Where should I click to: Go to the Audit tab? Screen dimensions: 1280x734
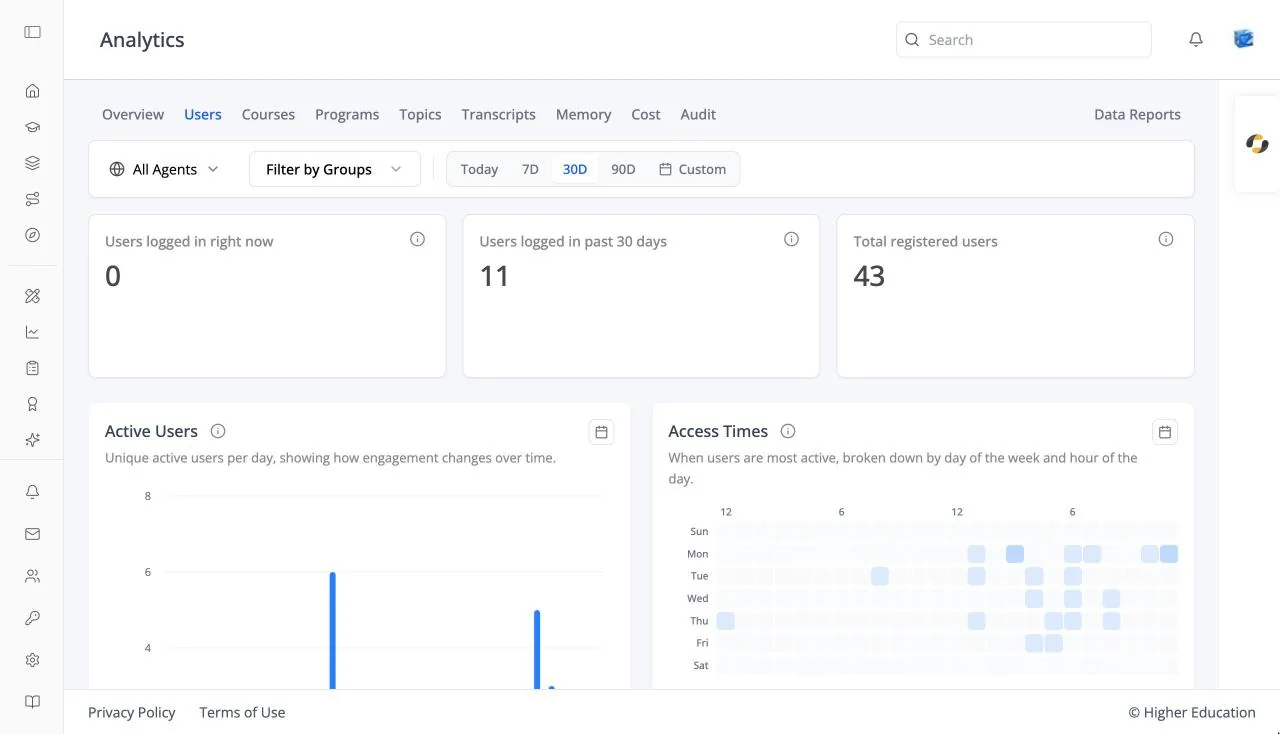[698, 114]
